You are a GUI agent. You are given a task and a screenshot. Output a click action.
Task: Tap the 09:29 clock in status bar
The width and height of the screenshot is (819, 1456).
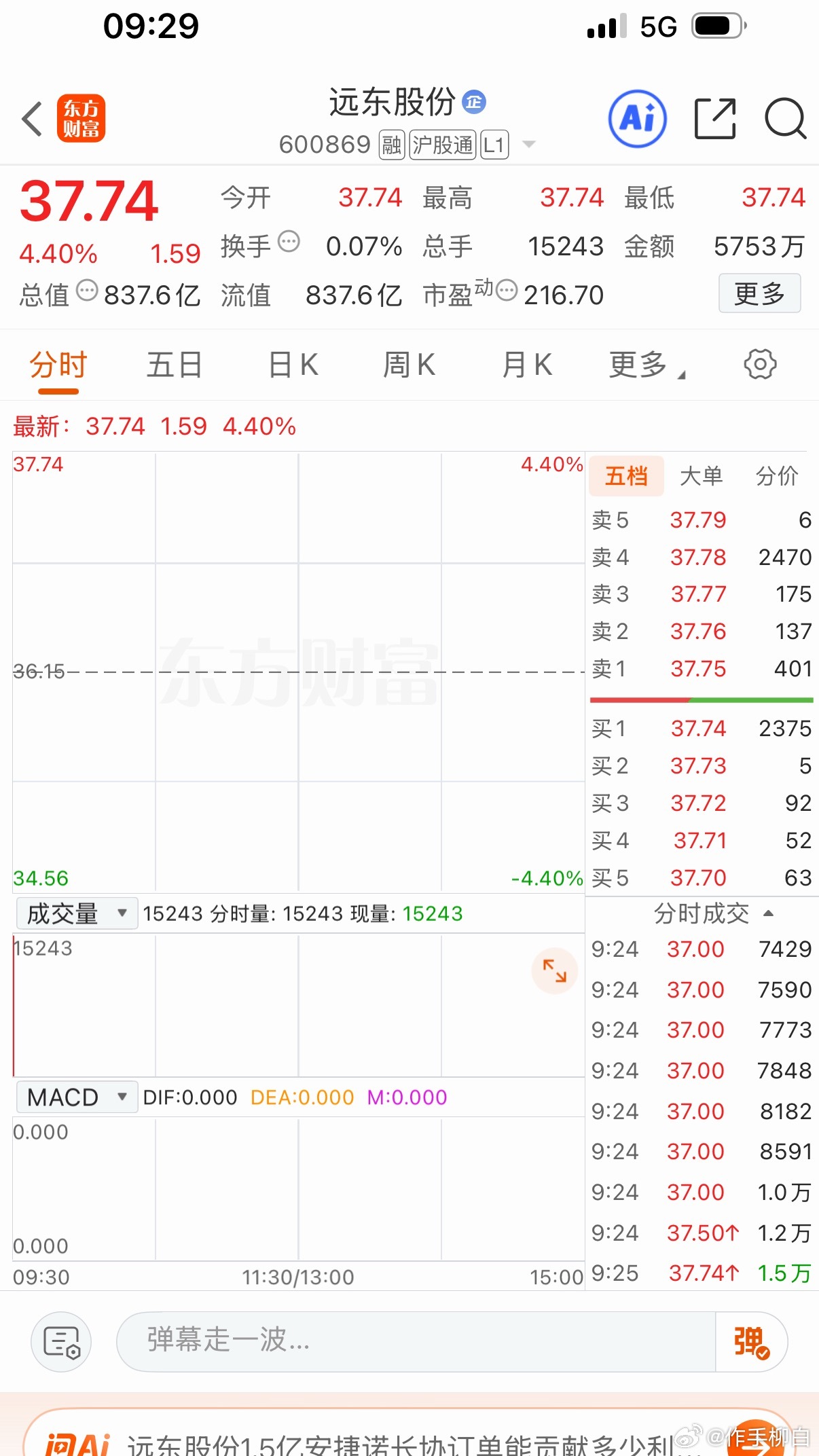coord(151,26)
